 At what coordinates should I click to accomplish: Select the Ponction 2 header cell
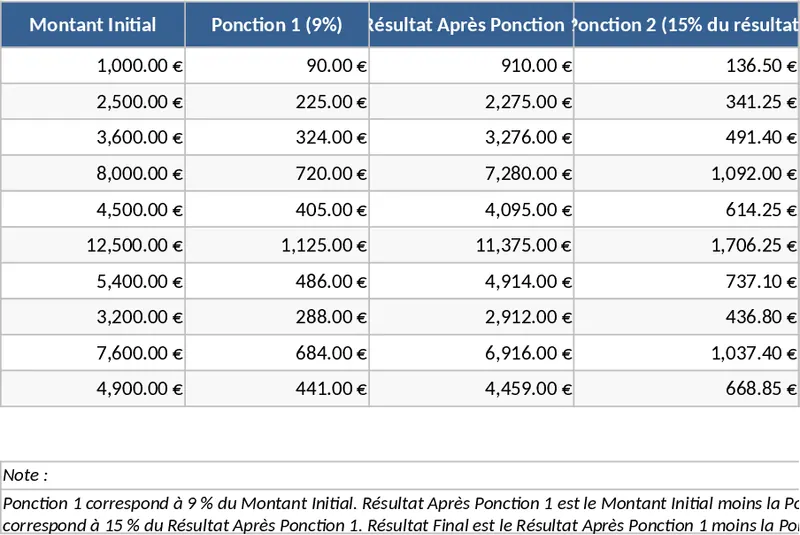point(687,25)
